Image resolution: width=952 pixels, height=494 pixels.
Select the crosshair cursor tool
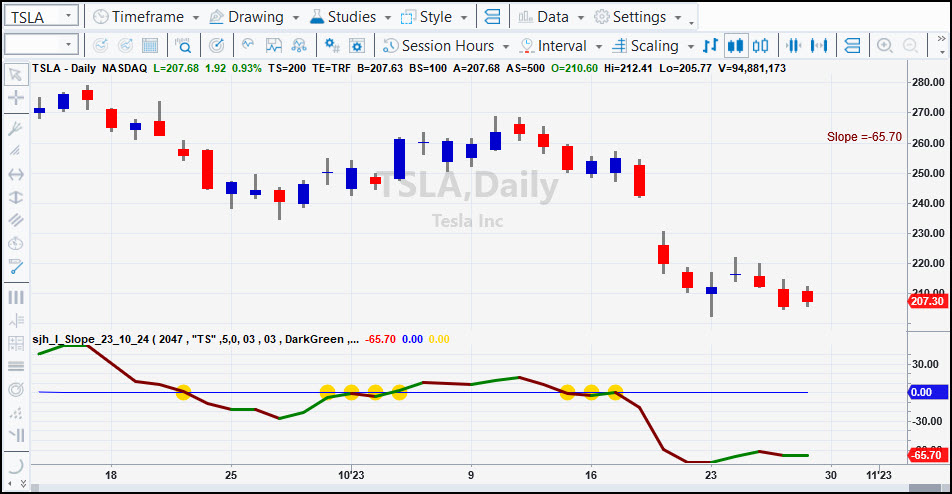pos(16,98)
